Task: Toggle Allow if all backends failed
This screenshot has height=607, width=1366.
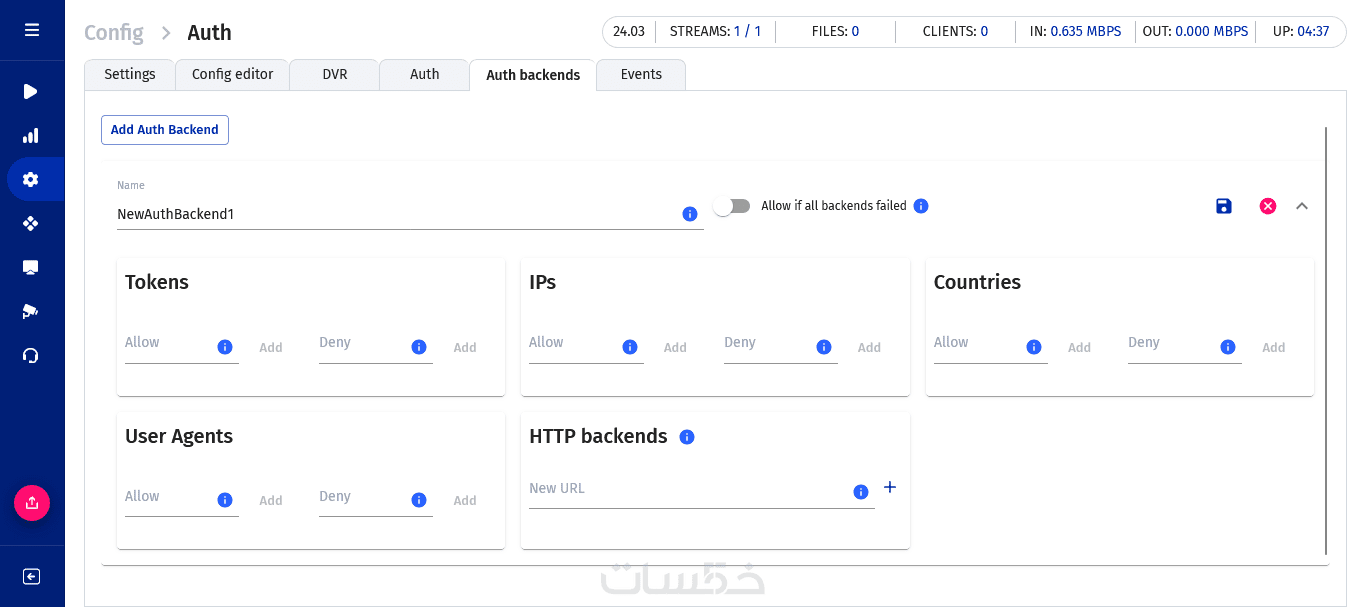Action: tap(732, 206)
